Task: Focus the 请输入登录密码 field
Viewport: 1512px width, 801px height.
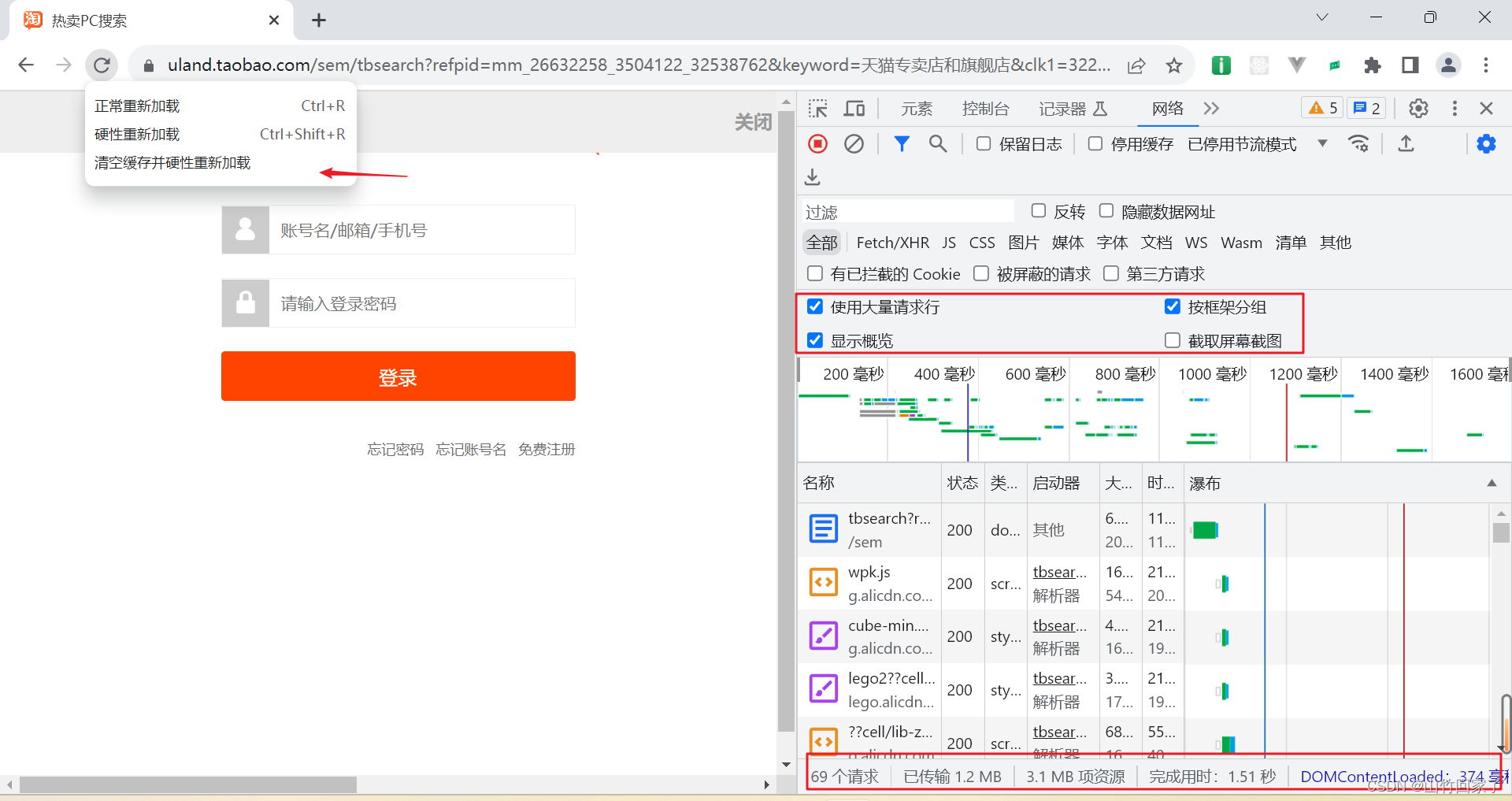Action: pos(422,303)
